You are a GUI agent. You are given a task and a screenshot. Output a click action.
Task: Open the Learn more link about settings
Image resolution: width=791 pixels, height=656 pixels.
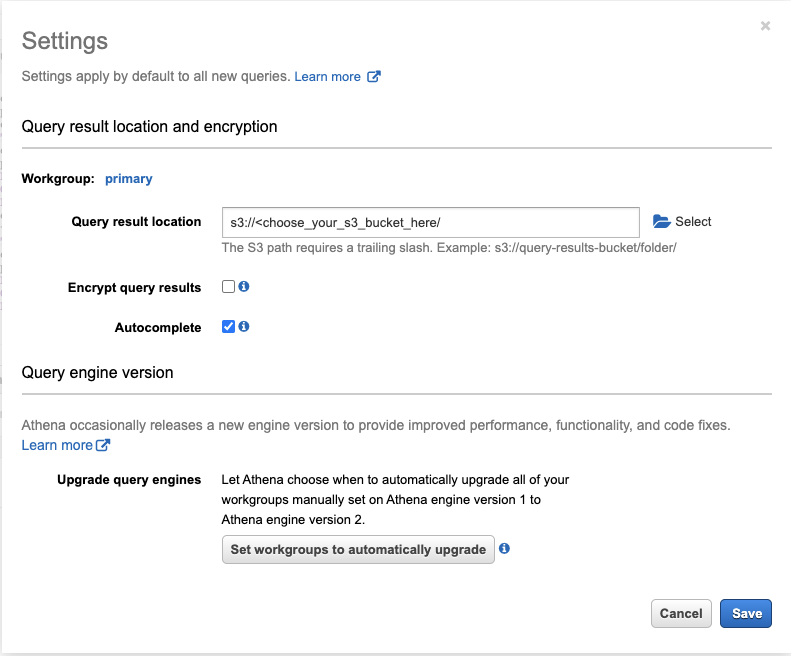[x=327, y=77]
